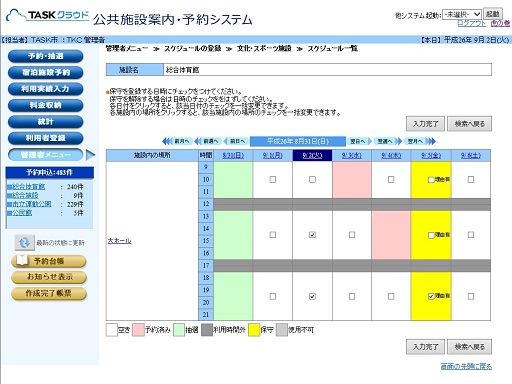This screenshot has height=384, width=512.
Task: Click the upper 入力完了 button
Action: tap(425, 124)
